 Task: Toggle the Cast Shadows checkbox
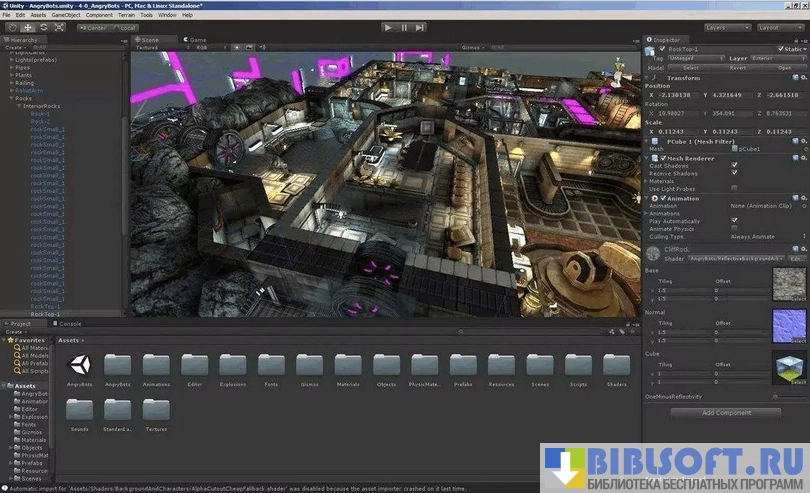point(734,165)
